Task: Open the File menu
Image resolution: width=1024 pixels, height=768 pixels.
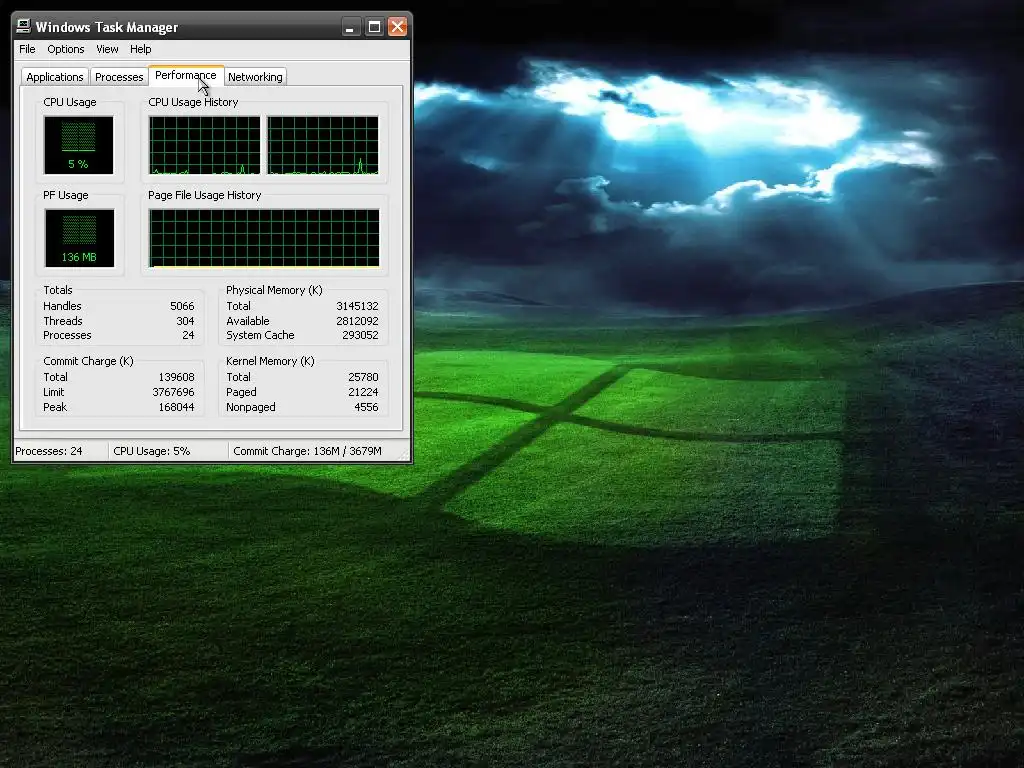Action: (27, 49)
